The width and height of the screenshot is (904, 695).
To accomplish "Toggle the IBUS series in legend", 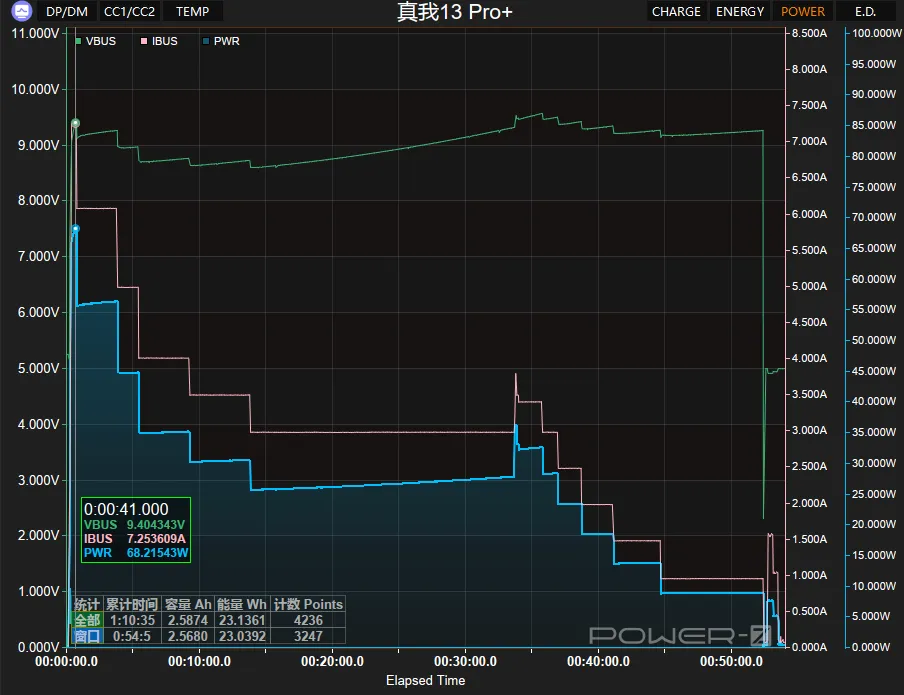I will coord(162,41).
